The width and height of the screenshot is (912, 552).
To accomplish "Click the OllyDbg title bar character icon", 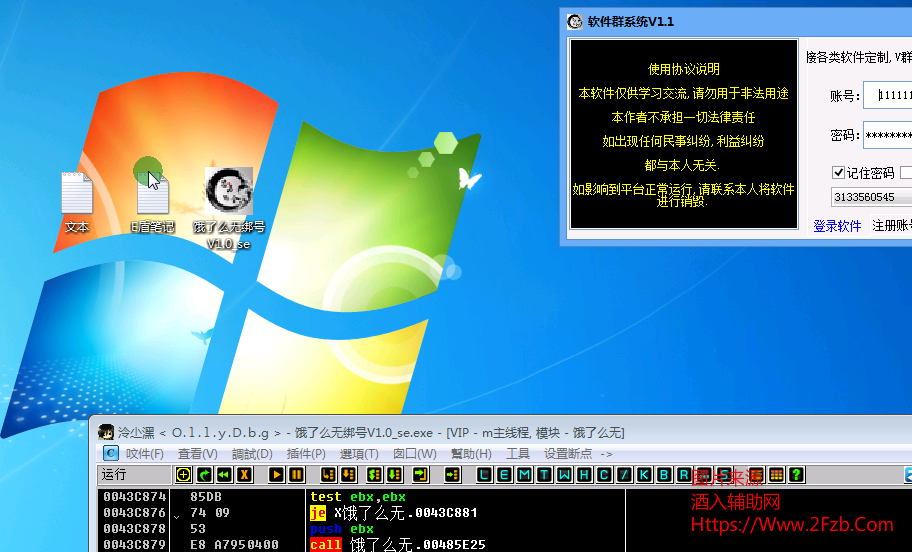I will 106,432.
